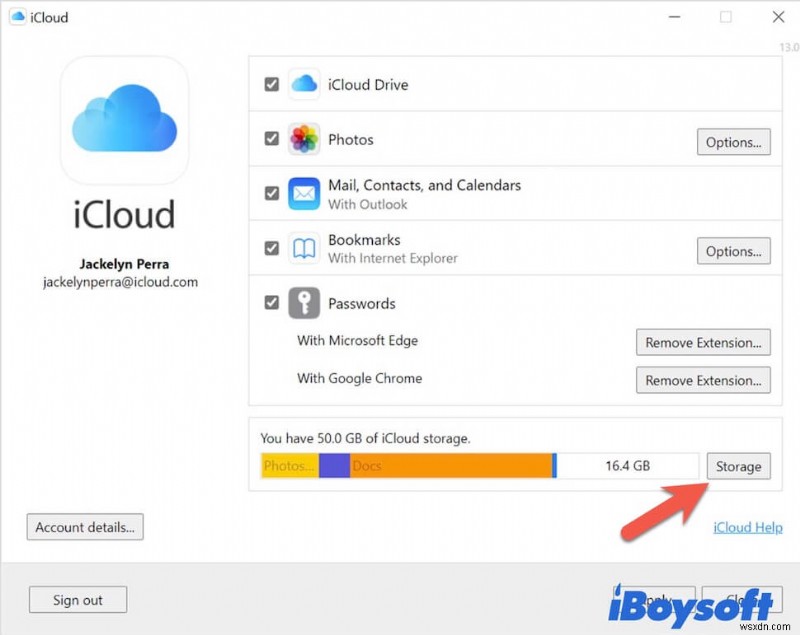The width and height of the screenshot is (800, 635).
Task: Open the iCloud Help link
Action: pyautogui.click(x=748, y=527)
